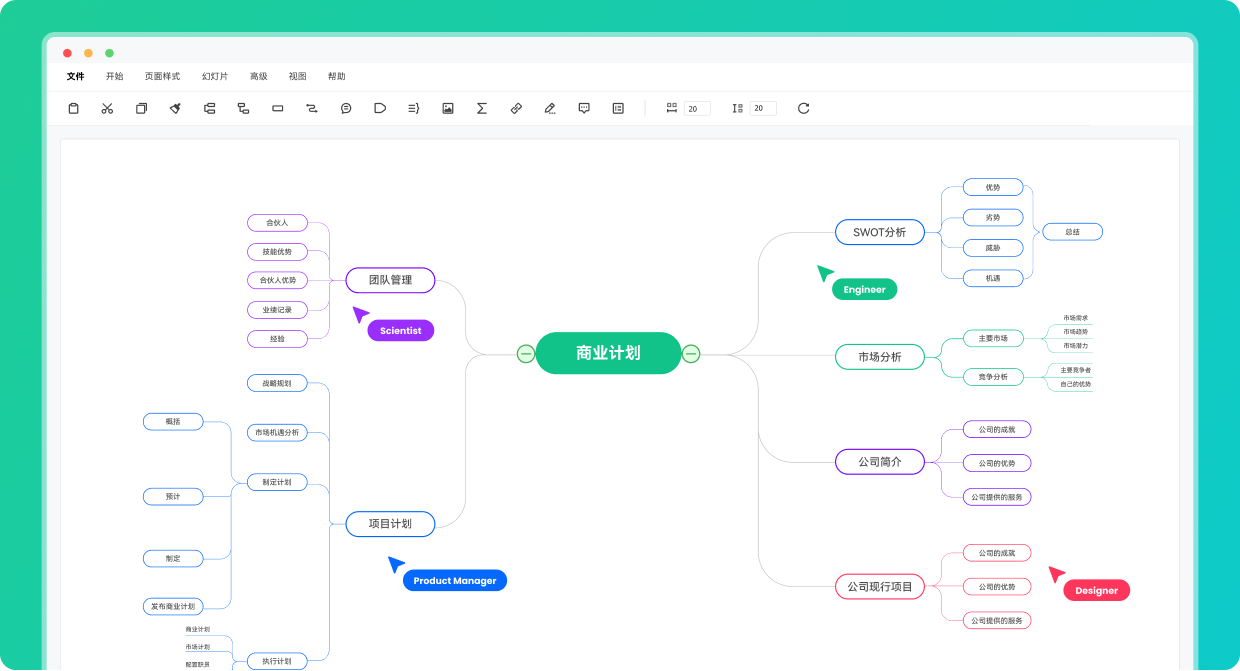
Task: Switch to the 幻灯片 tab
Action: 214,76
